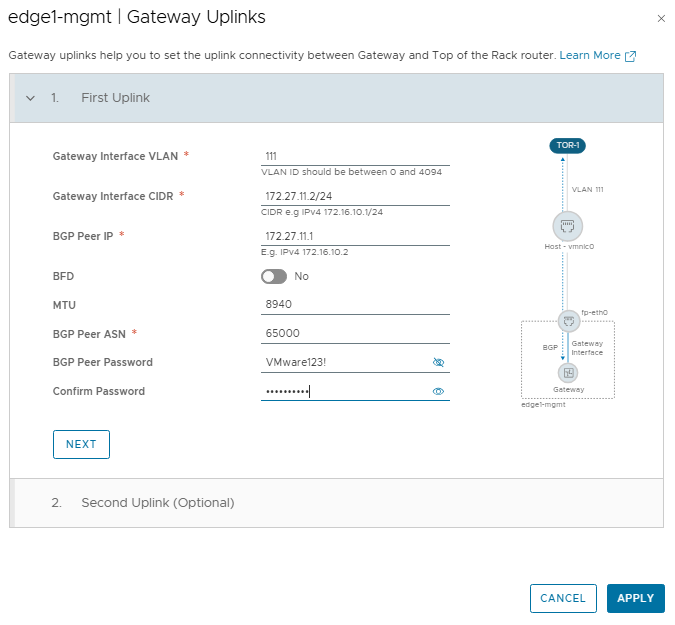Click the Gateway icon in topology diagram

[567, 372]
